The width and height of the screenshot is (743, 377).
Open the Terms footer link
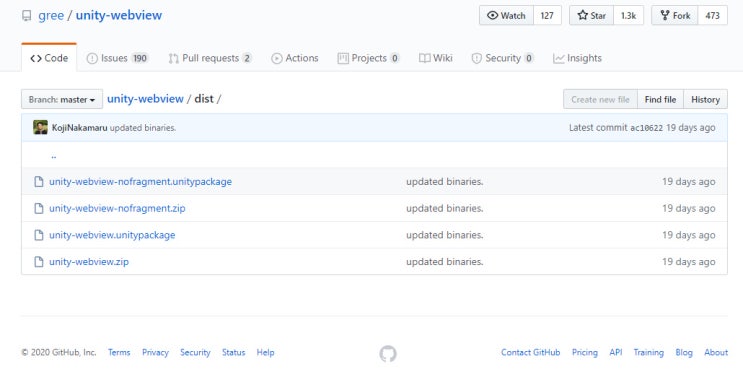click(x=119, y=352)
